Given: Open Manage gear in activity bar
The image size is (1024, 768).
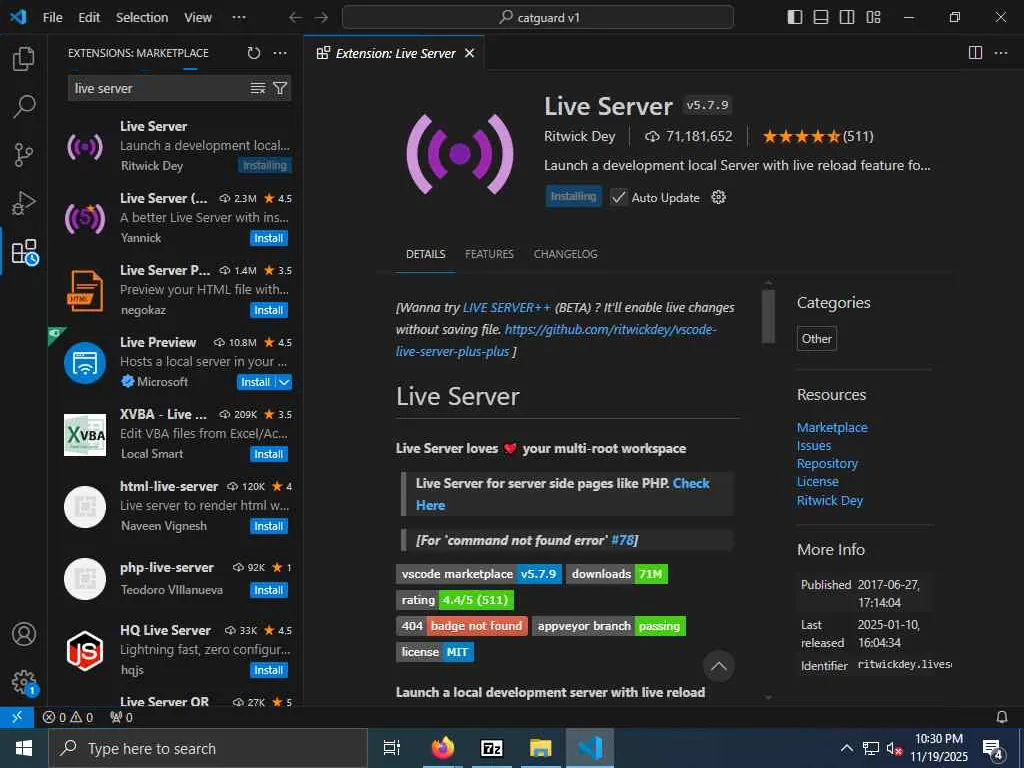Looking at the screenshot, I should point(25,682).
